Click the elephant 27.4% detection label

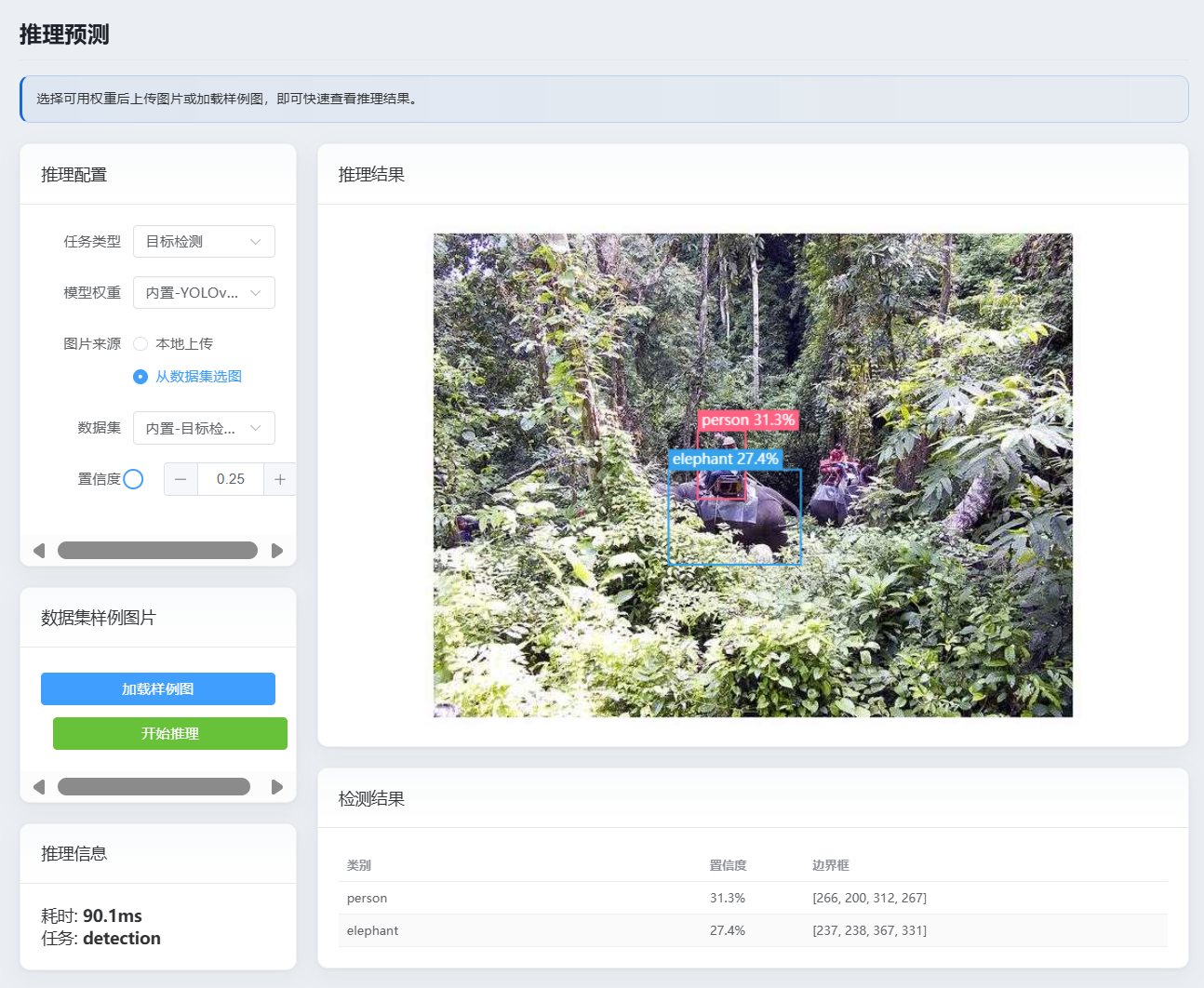pos(725,459)
